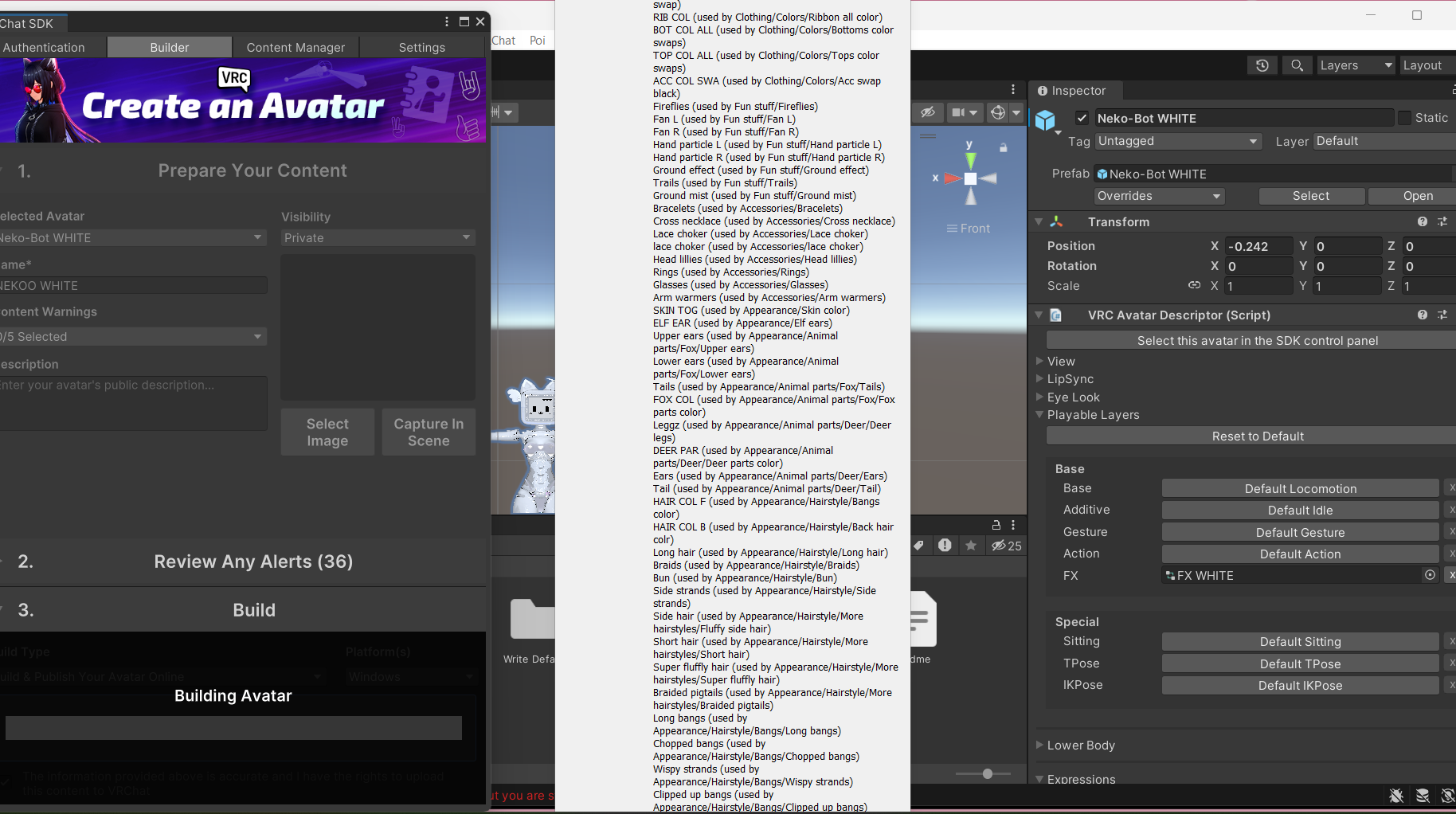Maximize the VRChat SDK panel
Image resolution: width=1456 pixels, height=814 pixels.
(x=464, y=22)
